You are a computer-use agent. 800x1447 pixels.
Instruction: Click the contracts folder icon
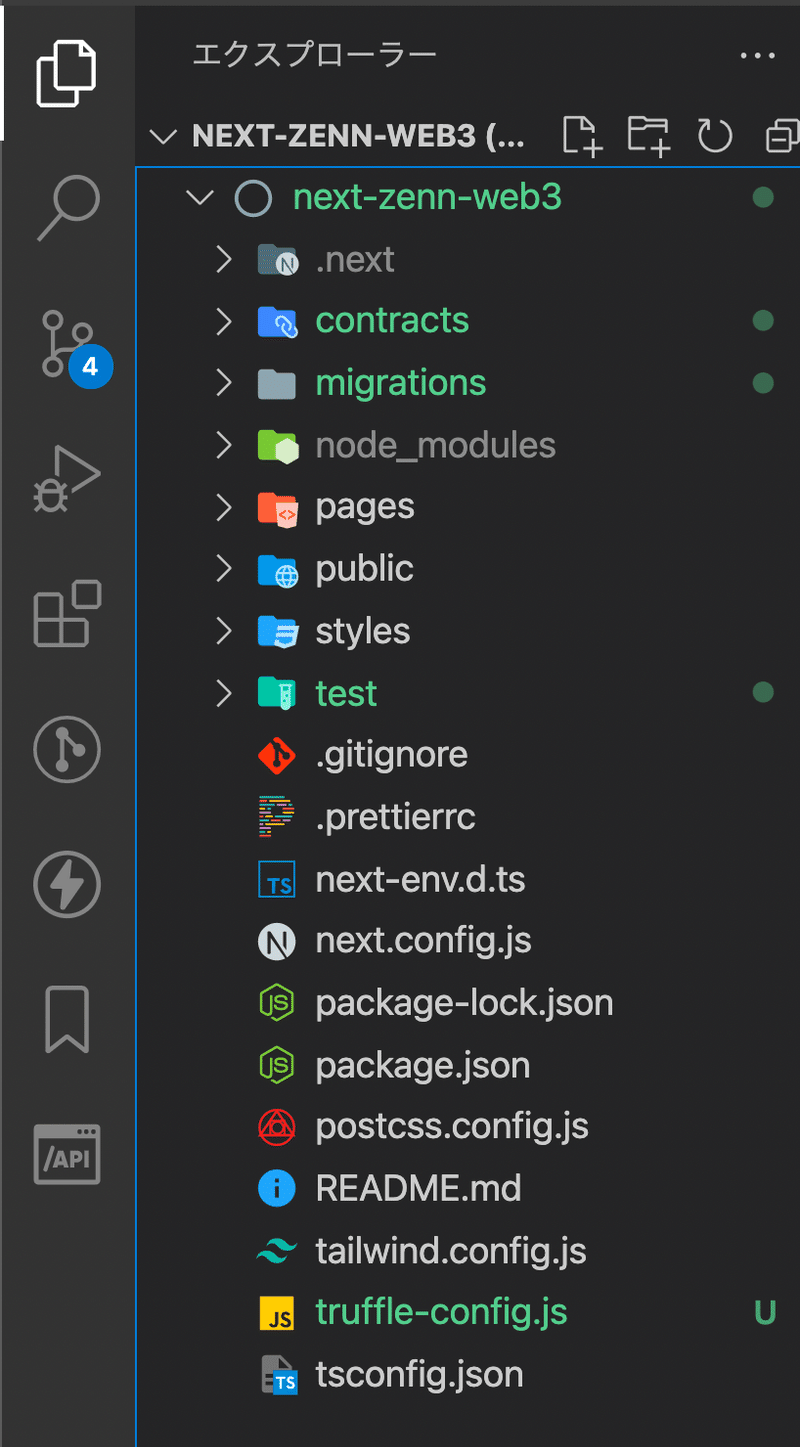277,321
